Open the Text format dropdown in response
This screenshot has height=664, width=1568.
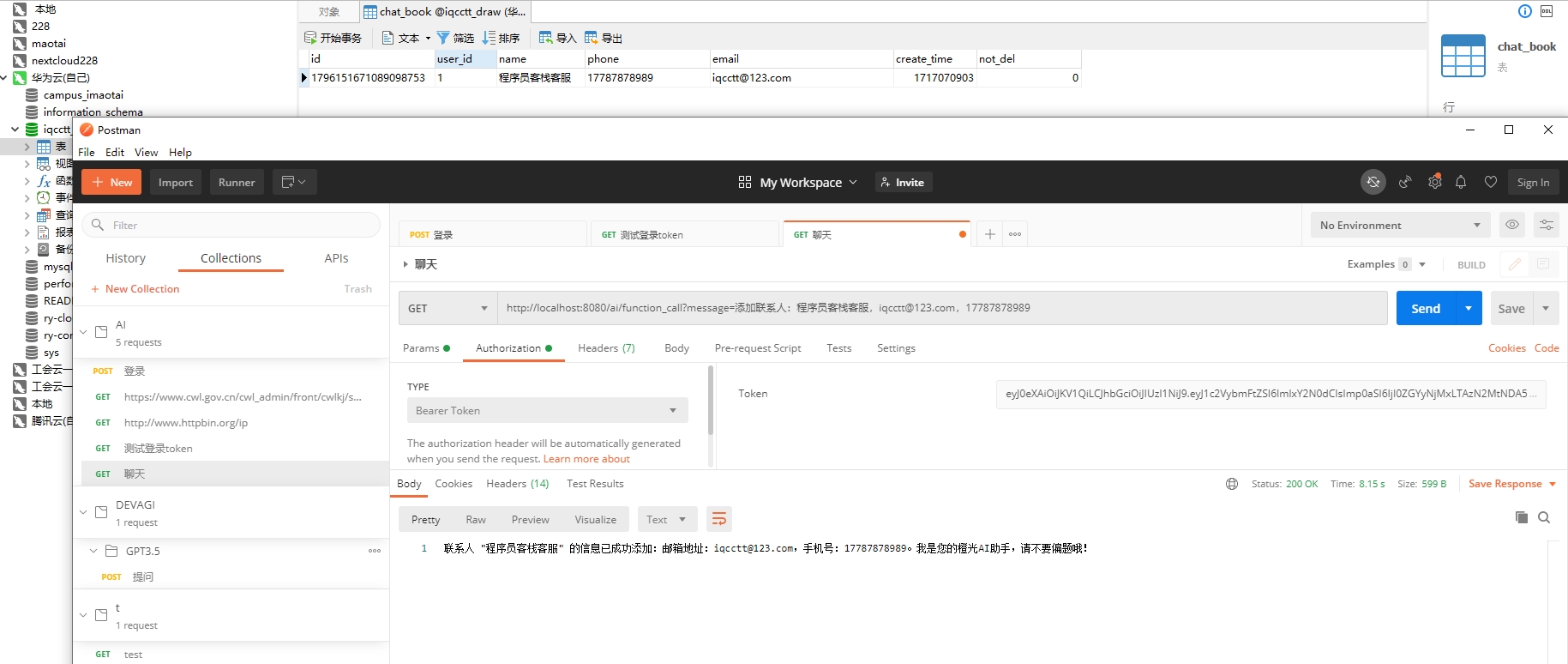[666, 519]
